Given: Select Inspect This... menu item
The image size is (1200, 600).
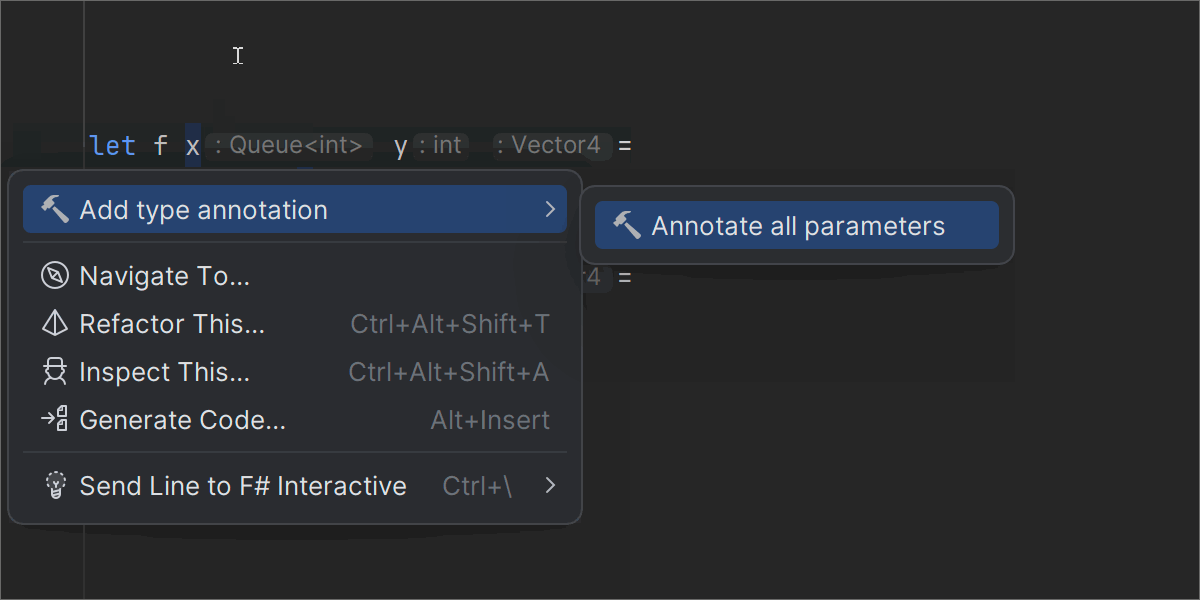Looking at the screenshot, I should click(x=165, y=372).
